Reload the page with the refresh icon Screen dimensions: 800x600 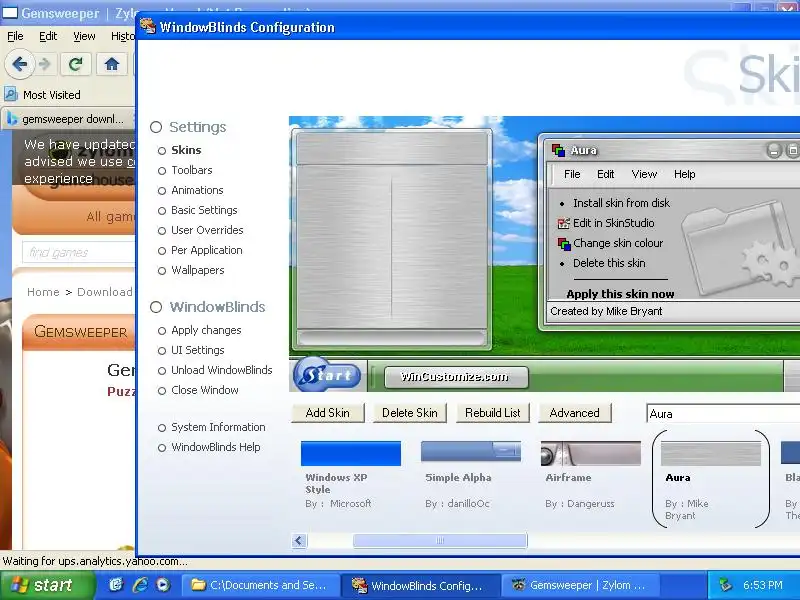pos(76,64)
